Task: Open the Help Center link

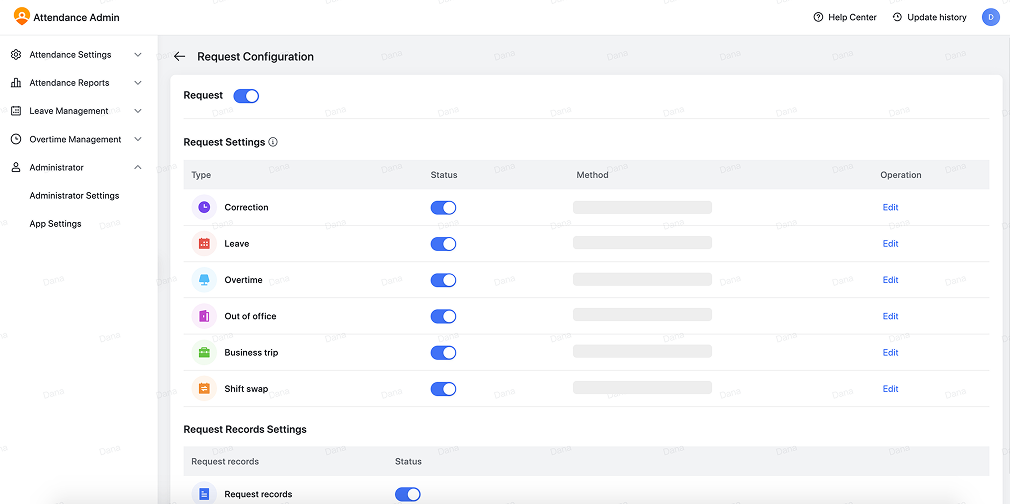Action: click(845, 17)
